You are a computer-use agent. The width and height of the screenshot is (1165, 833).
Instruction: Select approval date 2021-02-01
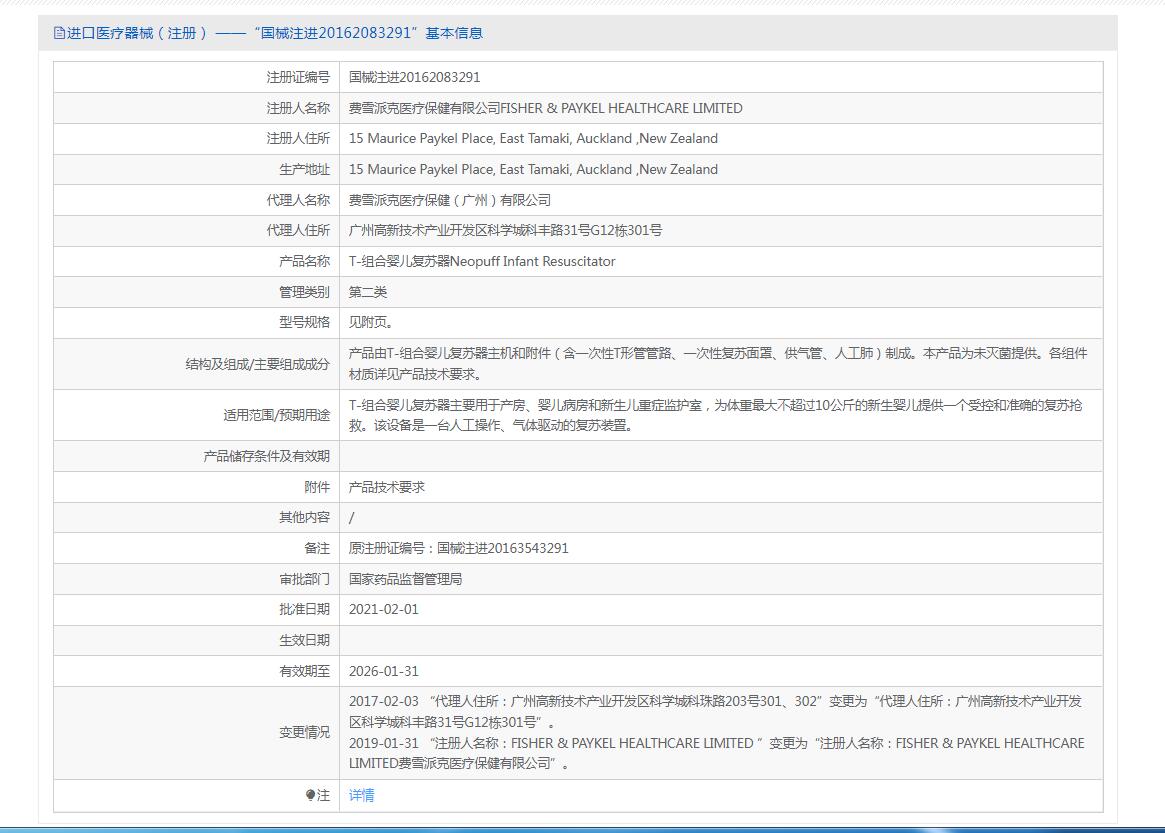(383, 609)
